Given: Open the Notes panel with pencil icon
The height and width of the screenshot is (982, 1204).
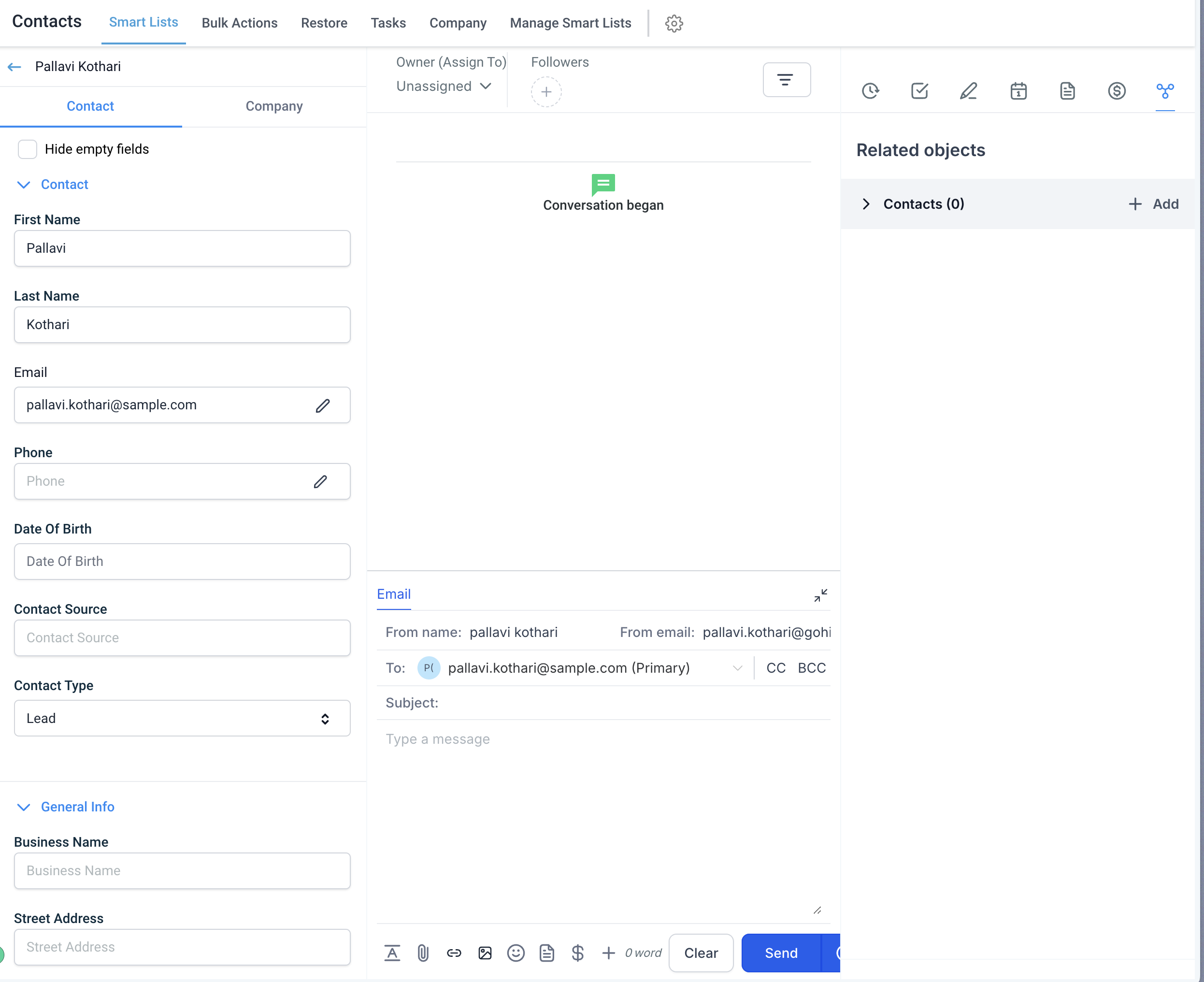Looking at the screenshot, I should 968,90.
